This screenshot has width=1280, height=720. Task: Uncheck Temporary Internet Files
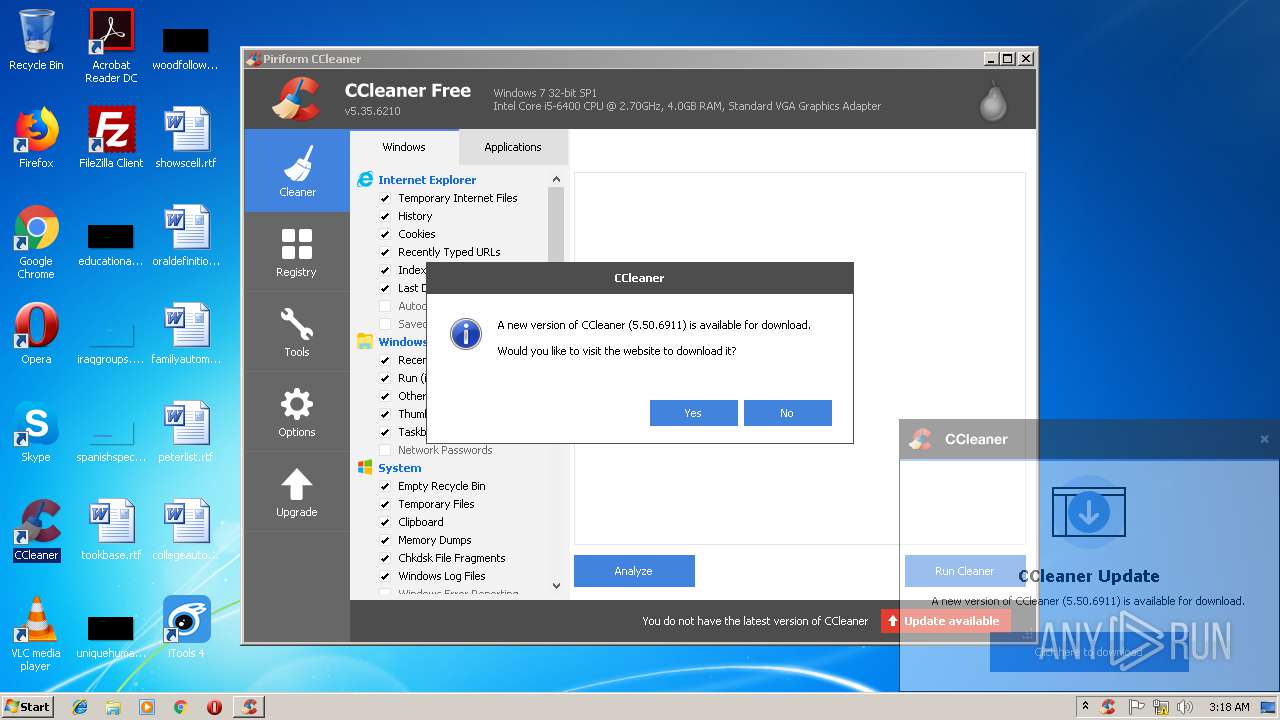pyautogui.click(x=385, y=198)
